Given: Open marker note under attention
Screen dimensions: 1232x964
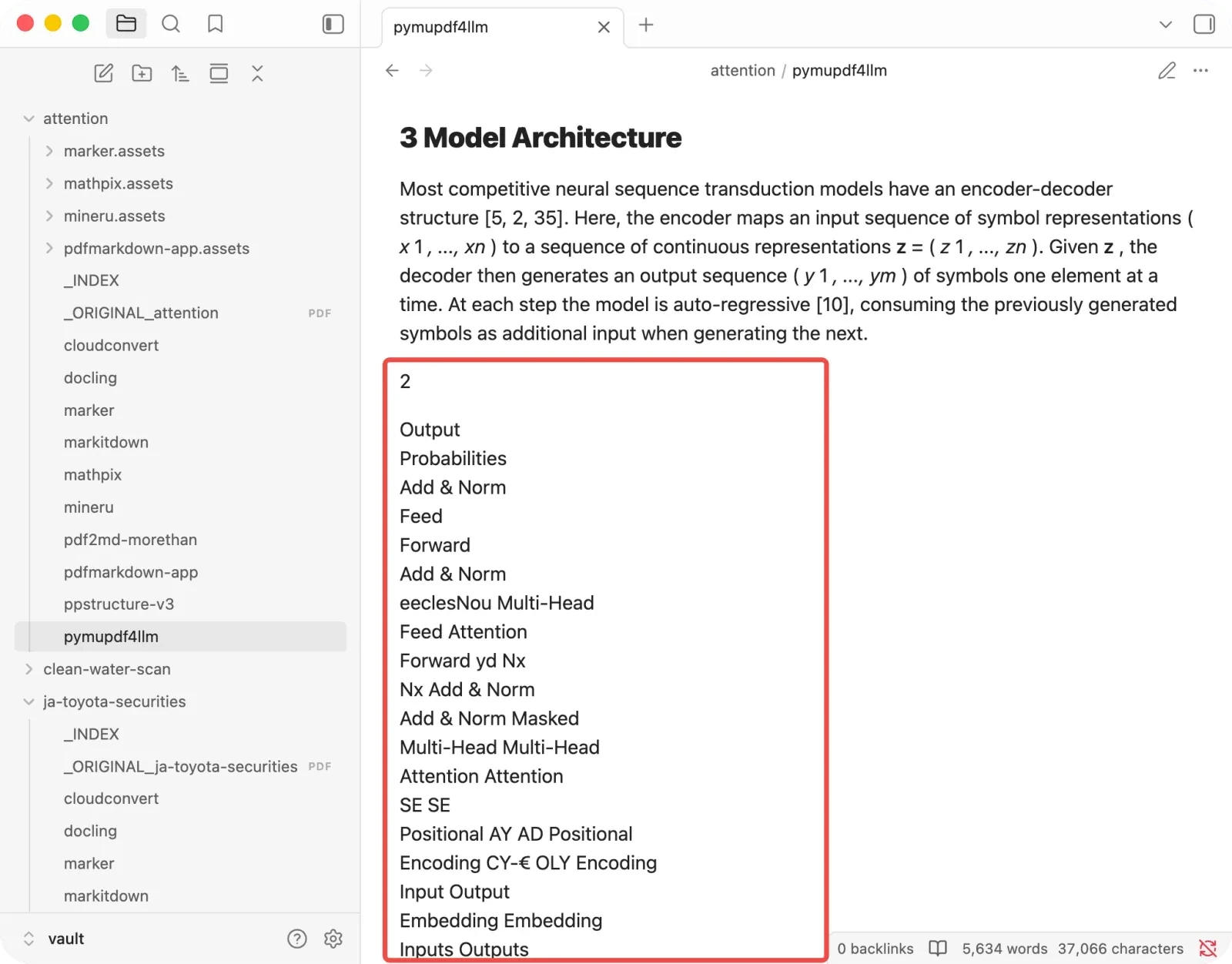Looking at the screenshot, I should click(x=89, y=410).
